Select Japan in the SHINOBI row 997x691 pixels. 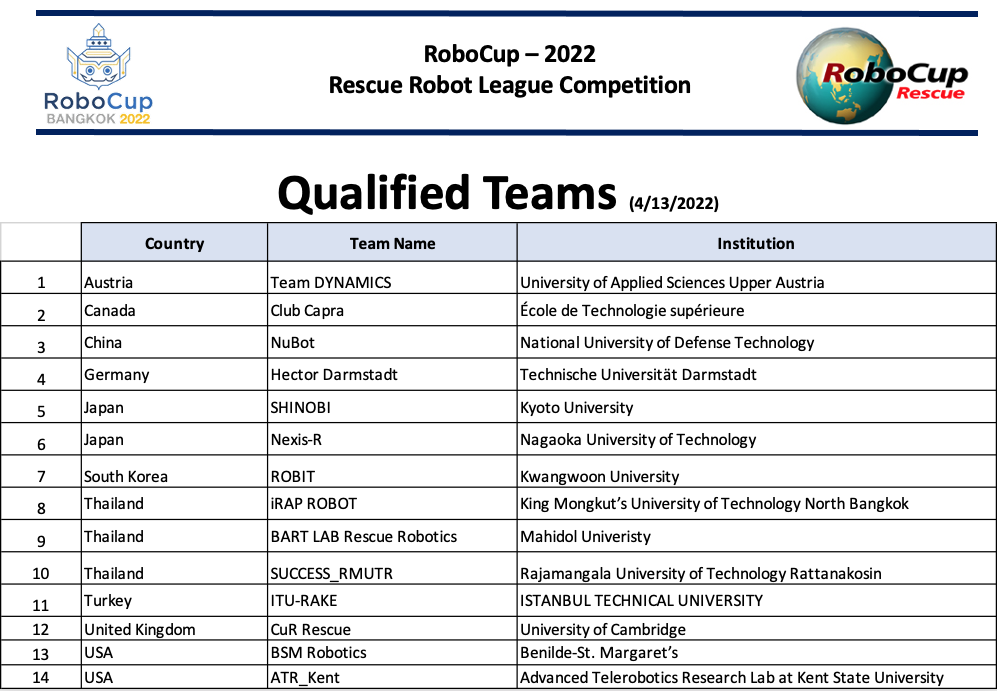click(x=174, y=407)
